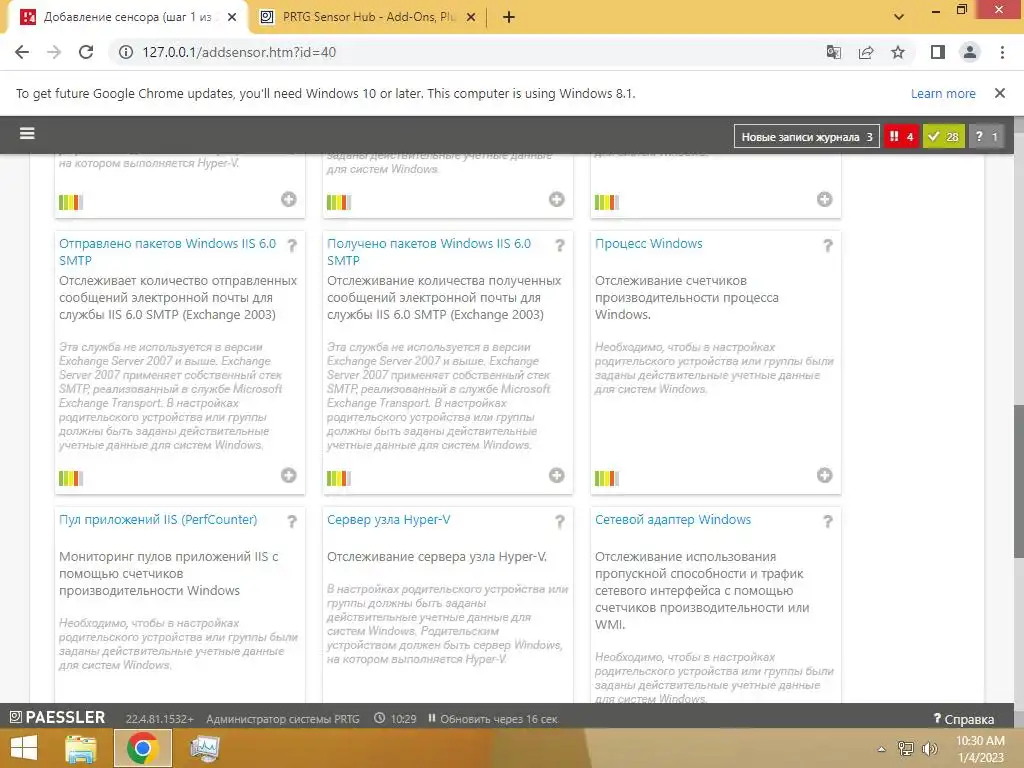Open File Explorer from taskbar
This screenshot has width=1024, height=768.
point(81,748)
